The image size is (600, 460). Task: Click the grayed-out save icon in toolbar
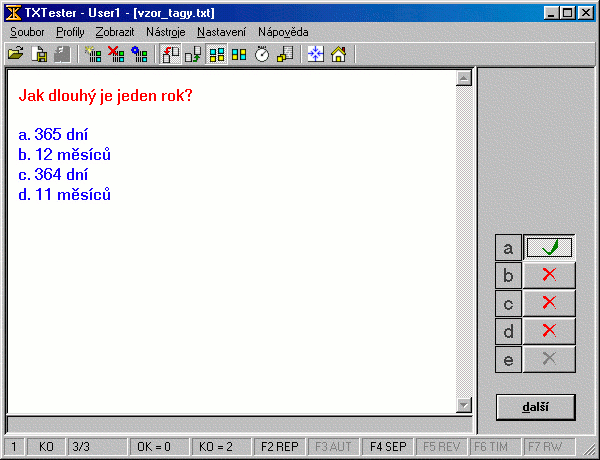tap(62, 54)
